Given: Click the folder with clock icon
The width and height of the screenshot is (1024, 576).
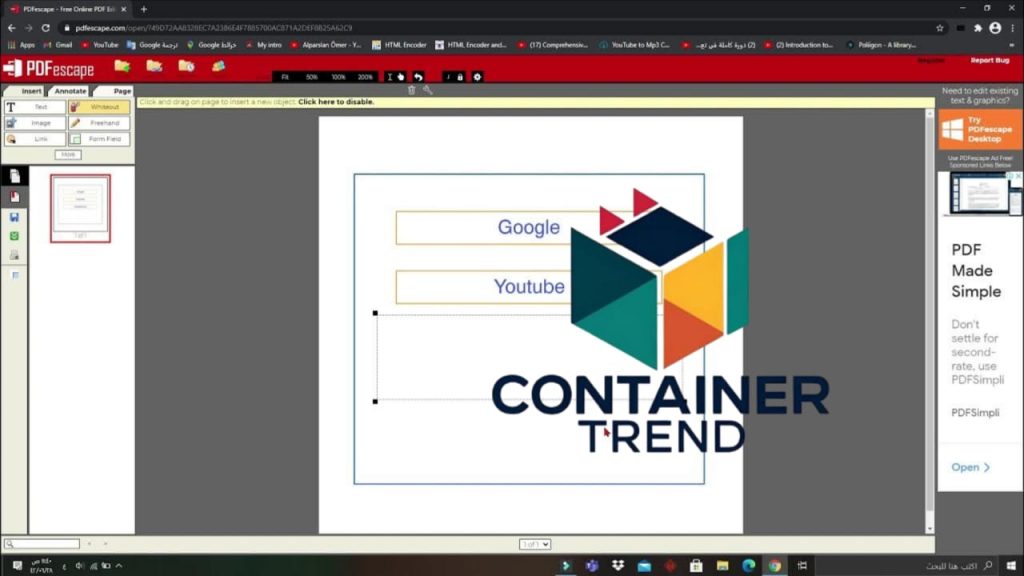Looking at the screenshot, I should pyautogui.click(x=186, y=66).
